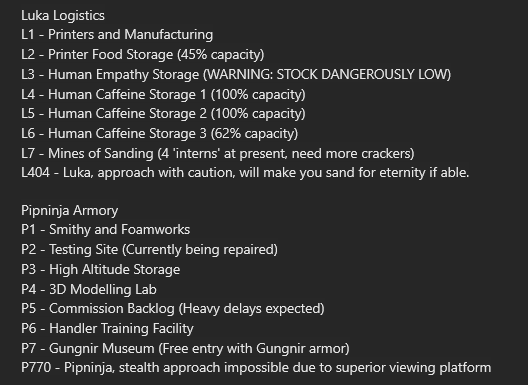528x385 pixels.
Task: Click the P770 Pipninja entry
Action: (x=256, y=367)
